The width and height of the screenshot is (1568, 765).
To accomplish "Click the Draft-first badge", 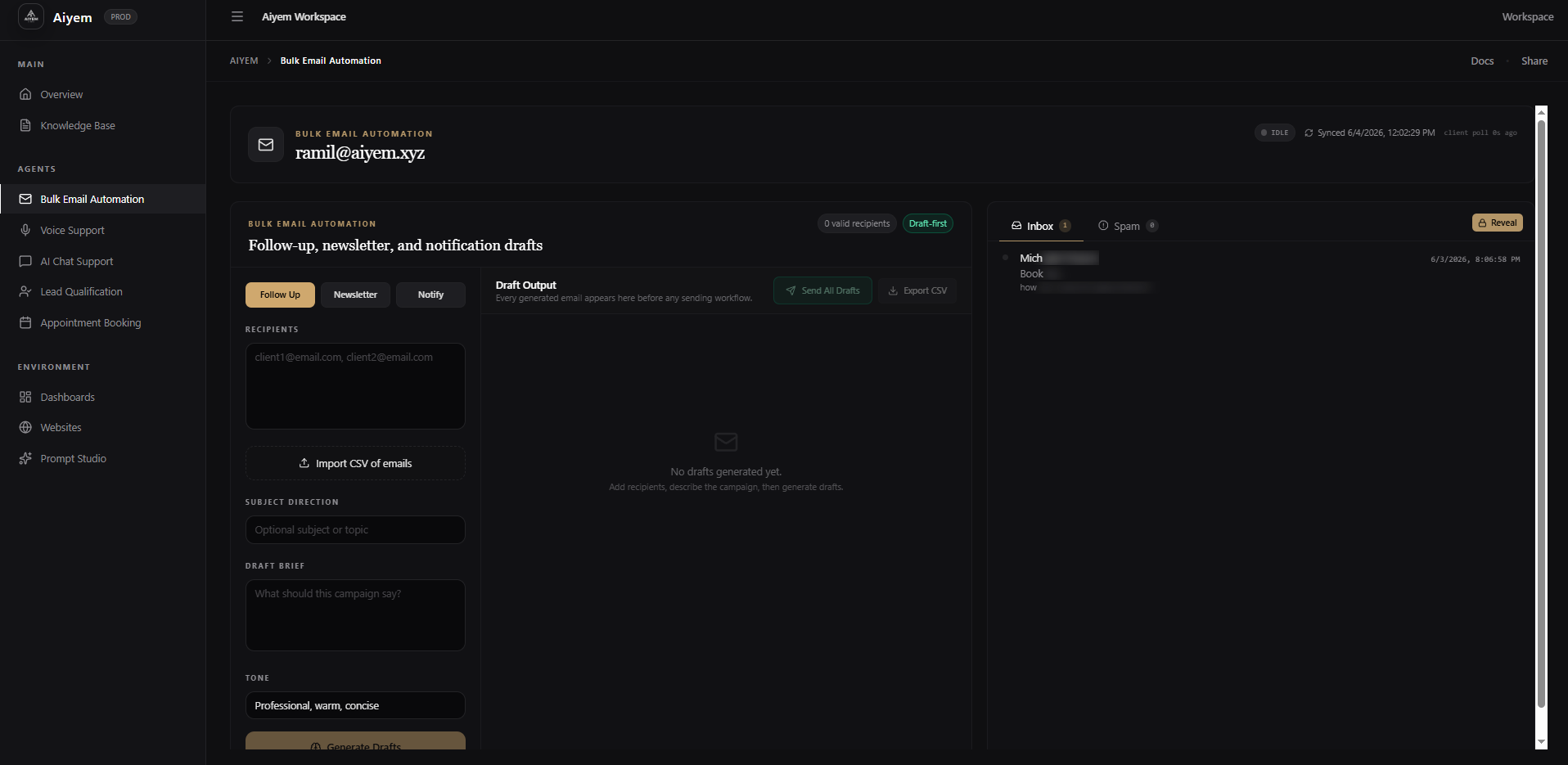I will 928,223.
